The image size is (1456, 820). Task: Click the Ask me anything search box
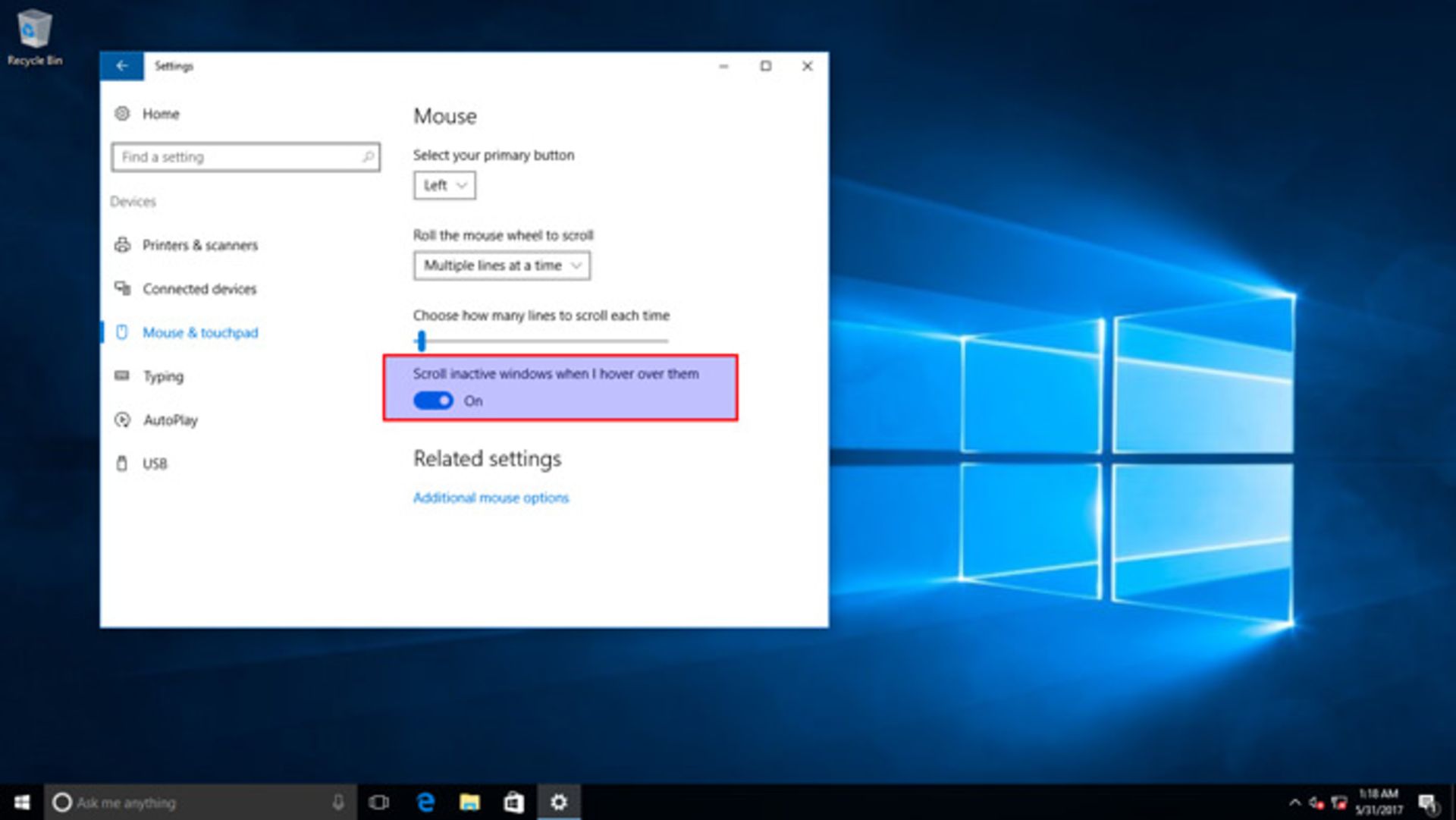(200, 803)
